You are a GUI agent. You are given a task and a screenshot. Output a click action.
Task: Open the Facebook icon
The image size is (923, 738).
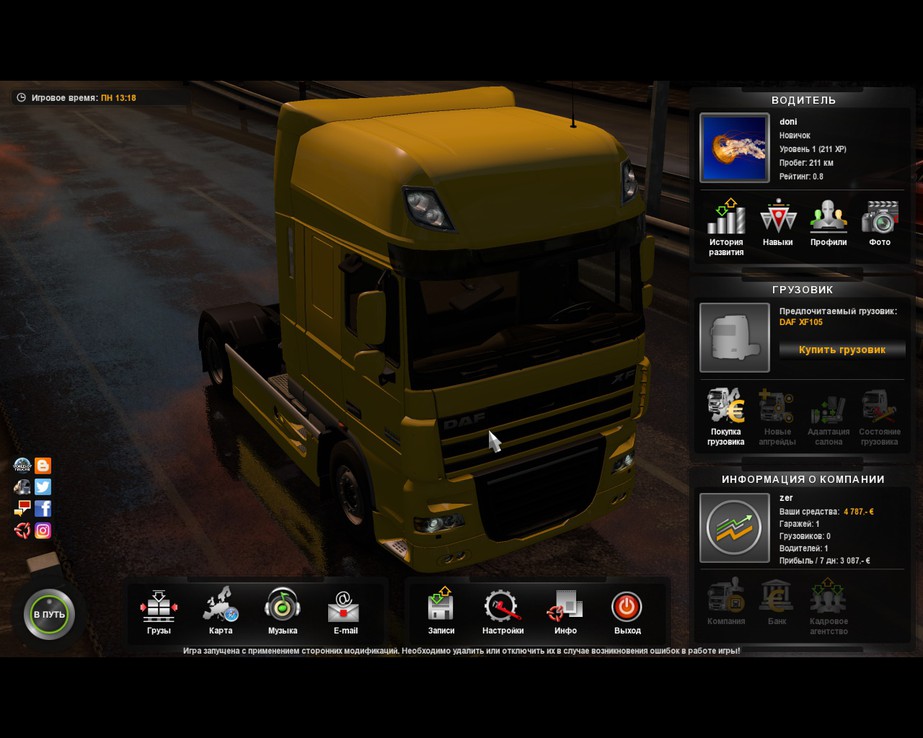[x=43, y=508]
